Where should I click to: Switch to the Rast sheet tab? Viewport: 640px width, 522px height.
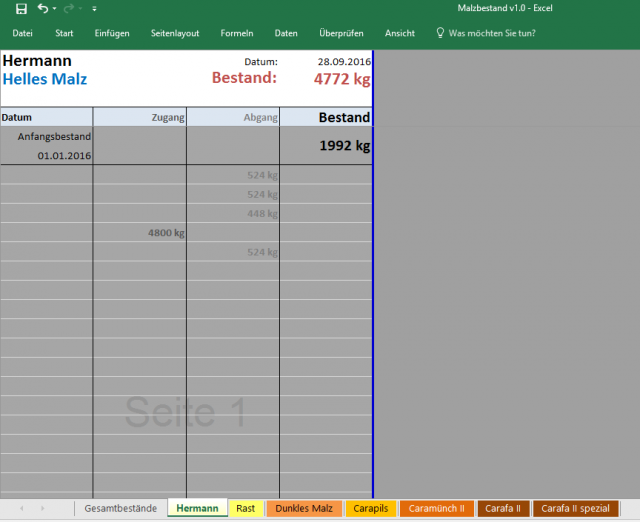pos(245,509)
